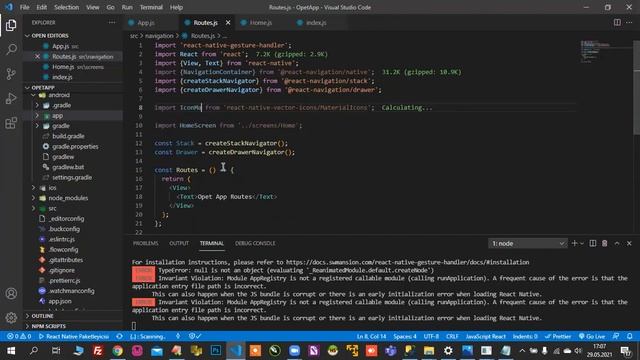
Task: Open the Windows taskbar search
Action: [34, 351]
